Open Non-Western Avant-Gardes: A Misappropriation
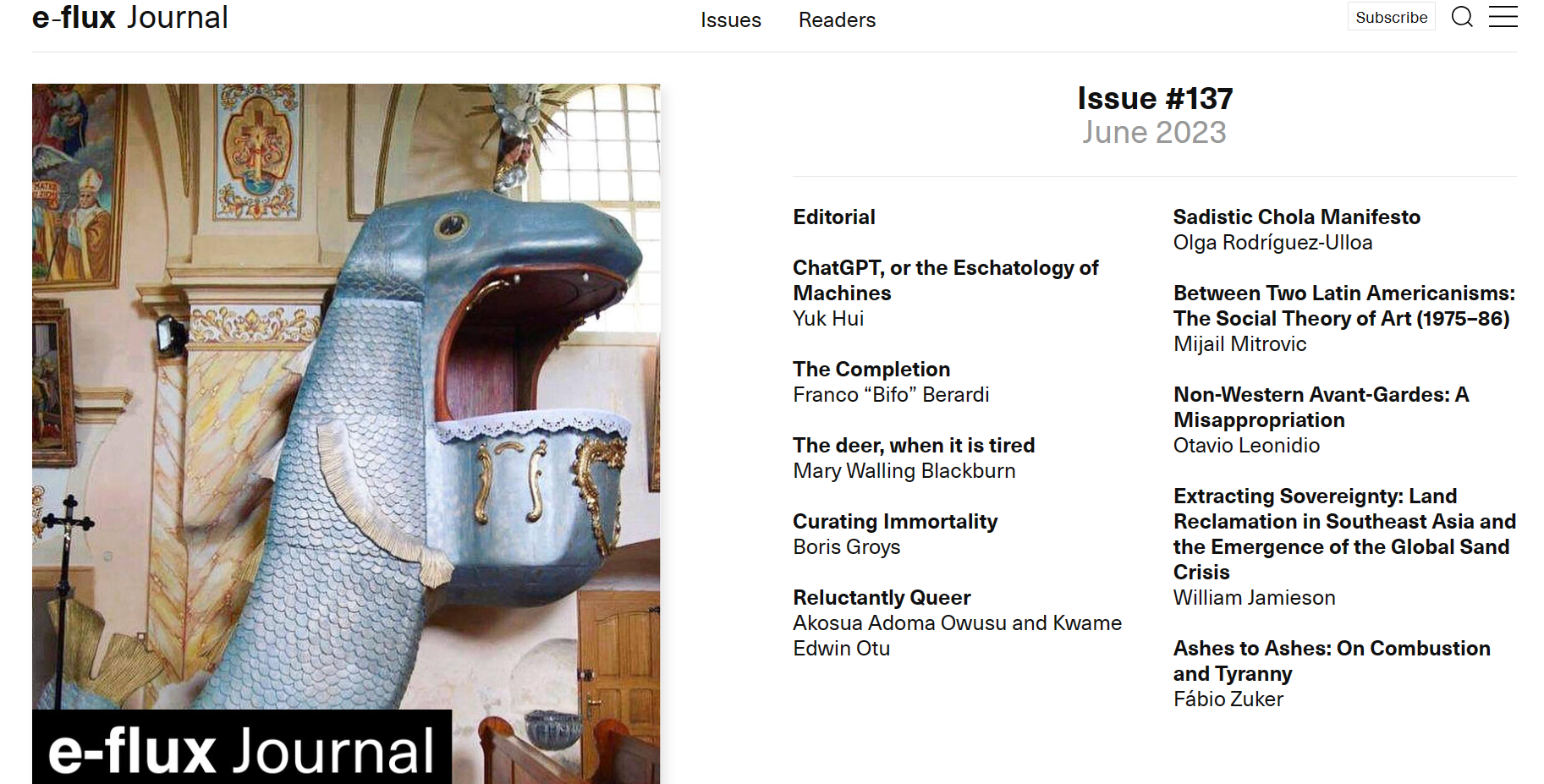This screenshot has width=1544, height=784. (1321, 408)
